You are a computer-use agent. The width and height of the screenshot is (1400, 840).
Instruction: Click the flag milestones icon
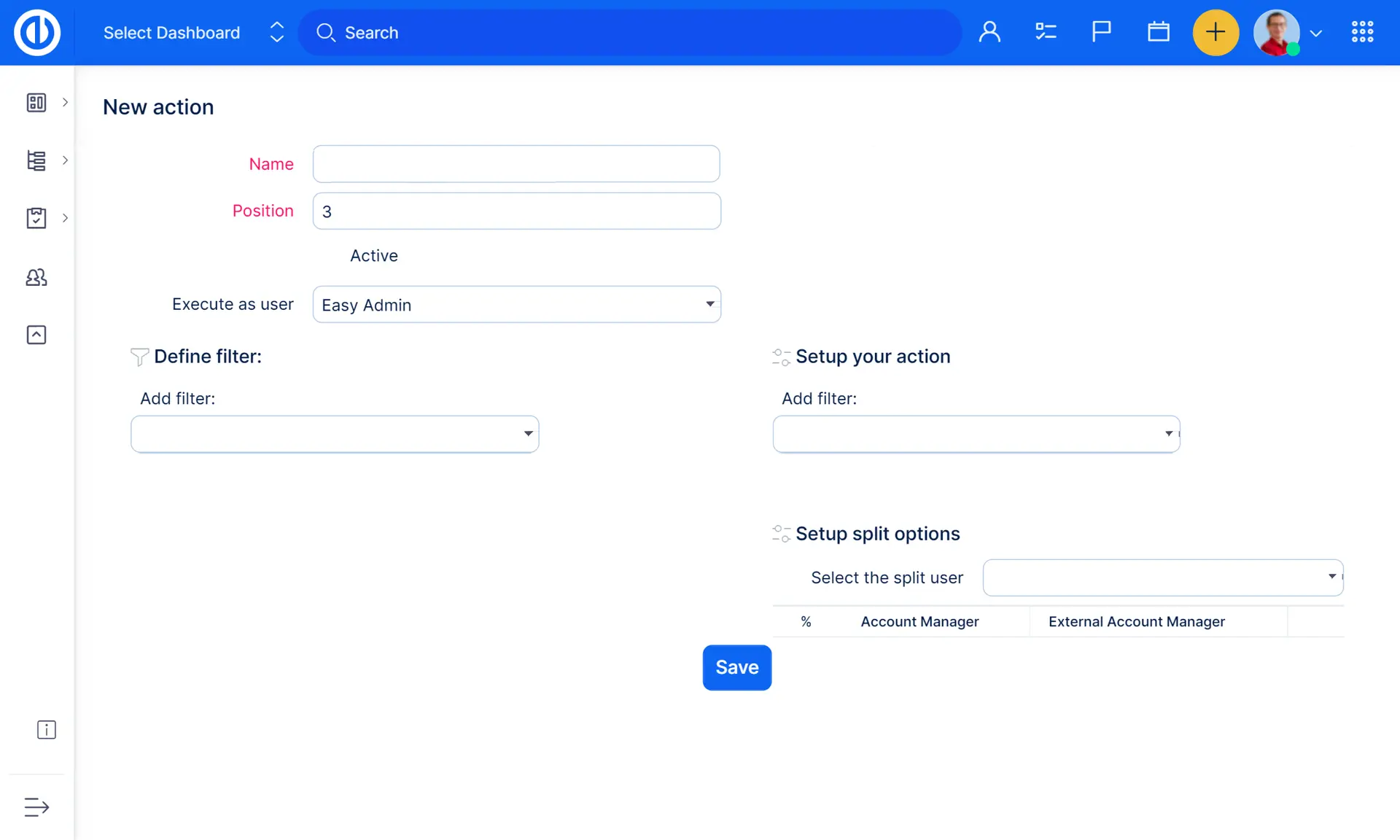[x=1101, y=32]
